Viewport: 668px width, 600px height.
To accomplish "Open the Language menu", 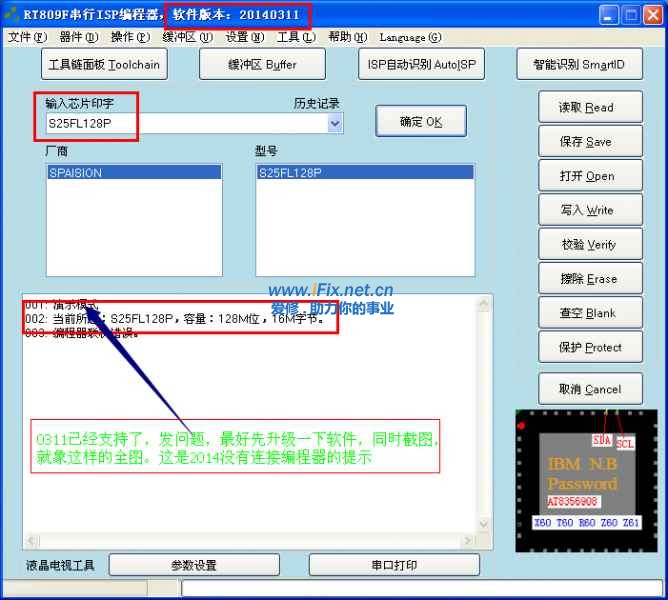I will 410,37.
